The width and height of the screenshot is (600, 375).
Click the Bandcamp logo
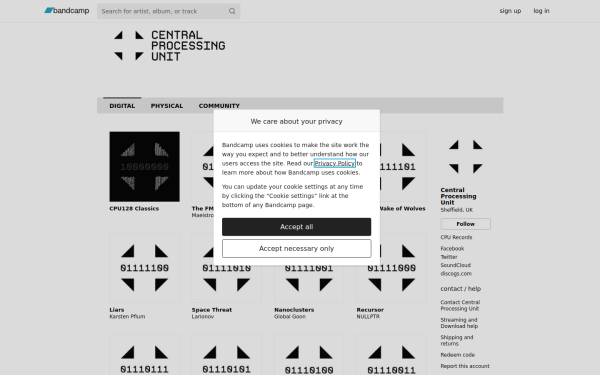point(67,11)
